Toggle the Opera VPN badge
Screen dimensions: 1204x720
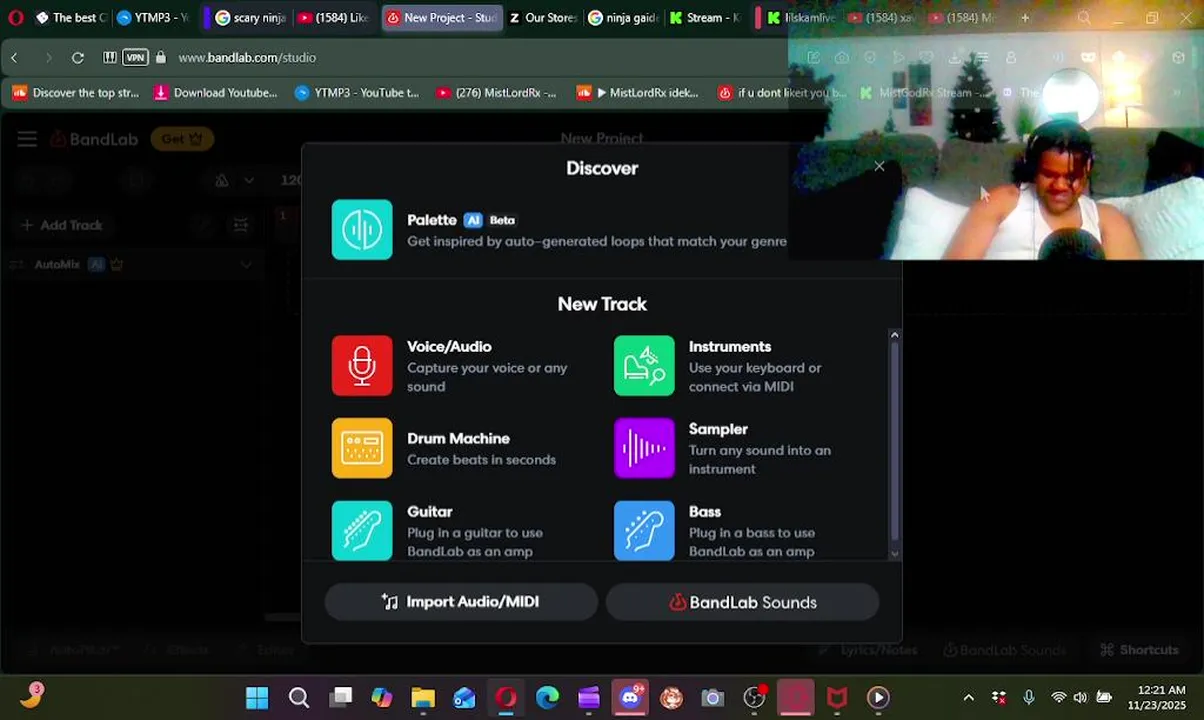pyautogui.click(x=135, y=58)
